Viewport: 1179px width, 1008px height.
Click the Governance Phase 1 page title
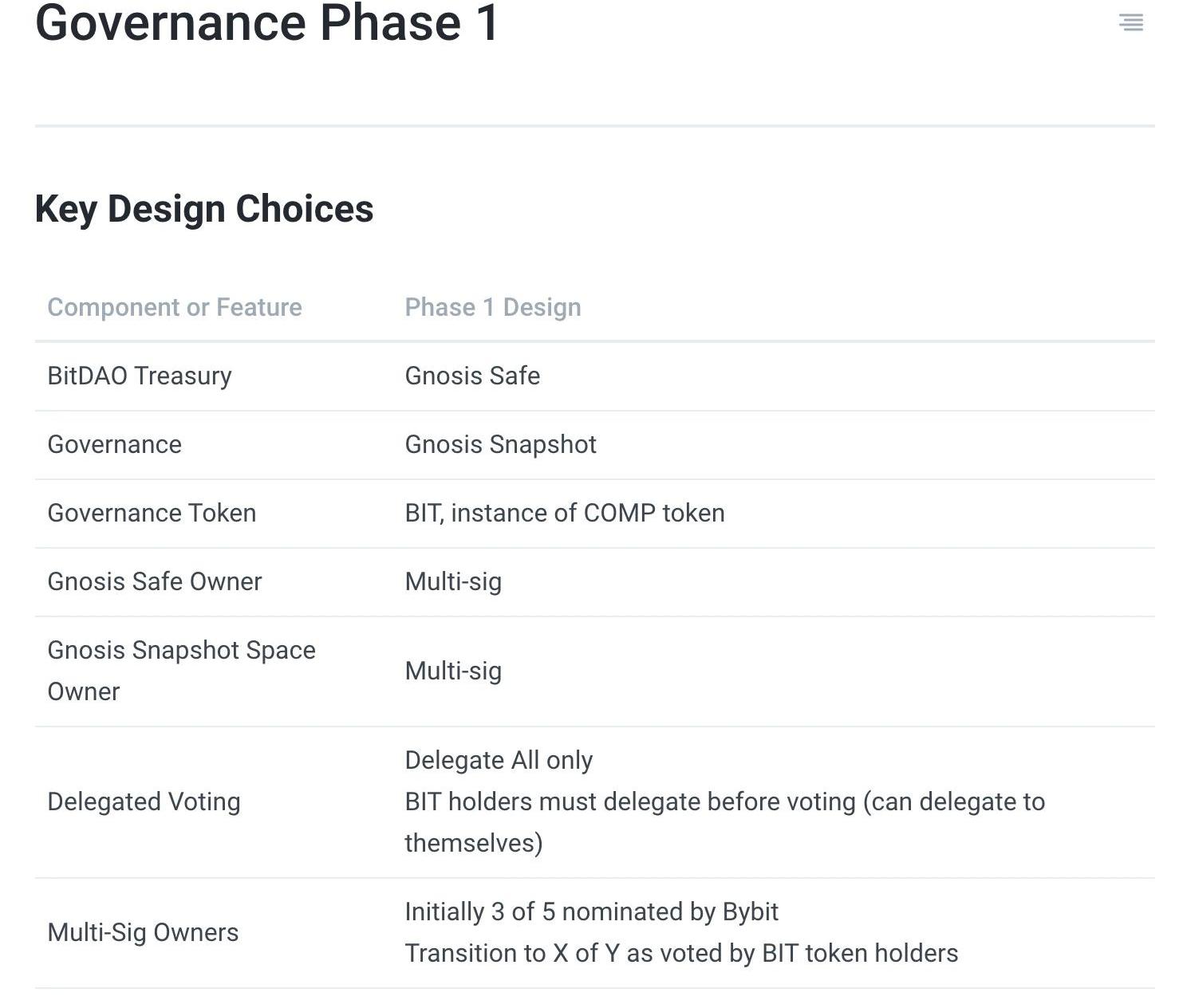(x=267, y=22)
